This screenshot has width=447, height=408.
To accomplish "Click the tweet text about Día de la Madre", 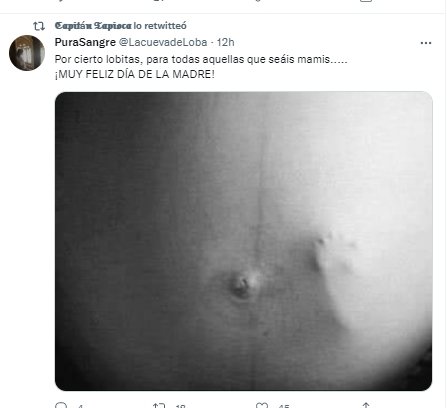I will point(201,66).
